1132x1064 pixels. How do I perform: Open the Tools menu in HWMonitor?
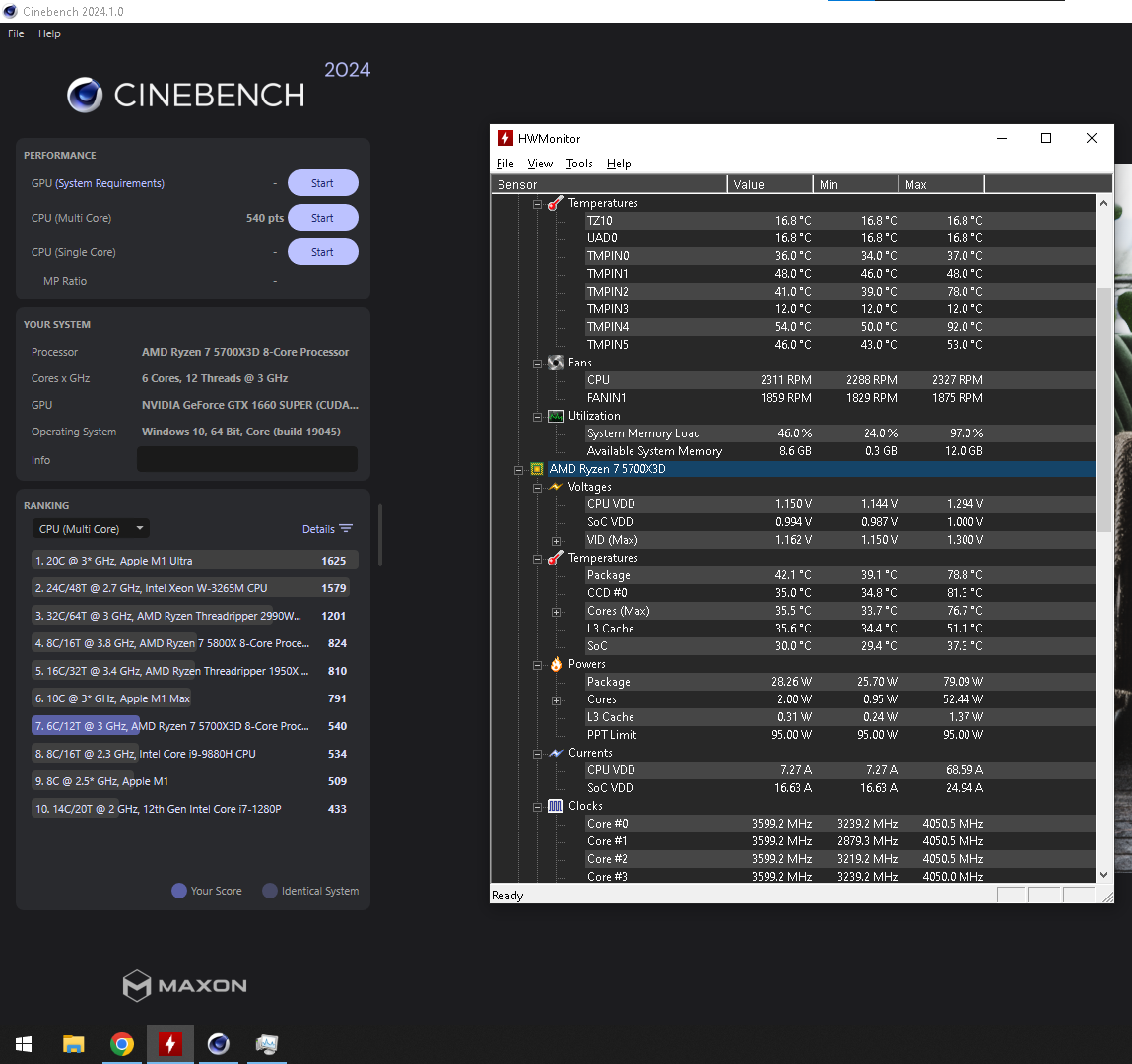pos(579,164)
